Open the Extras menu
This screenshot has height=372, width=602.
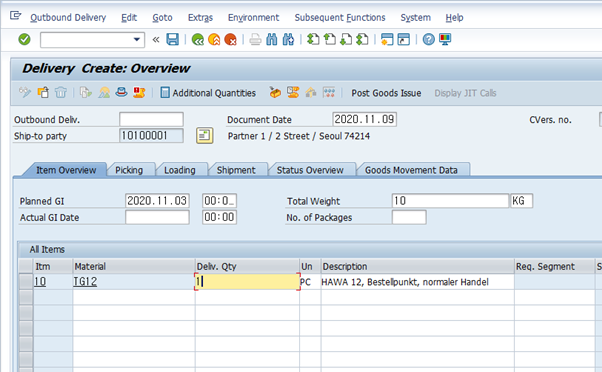pos(200,18)
